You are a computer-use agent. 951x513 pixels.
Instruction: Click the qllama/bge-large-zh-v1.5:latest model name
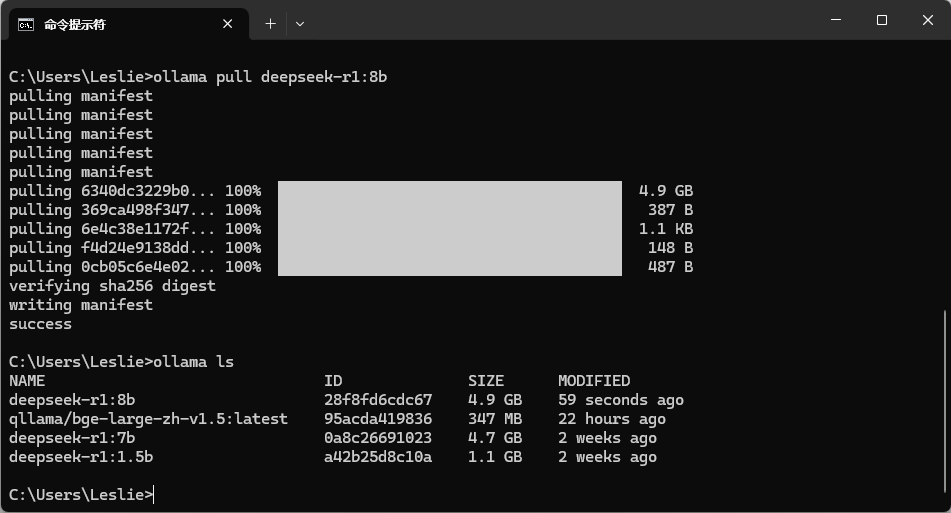148,419
